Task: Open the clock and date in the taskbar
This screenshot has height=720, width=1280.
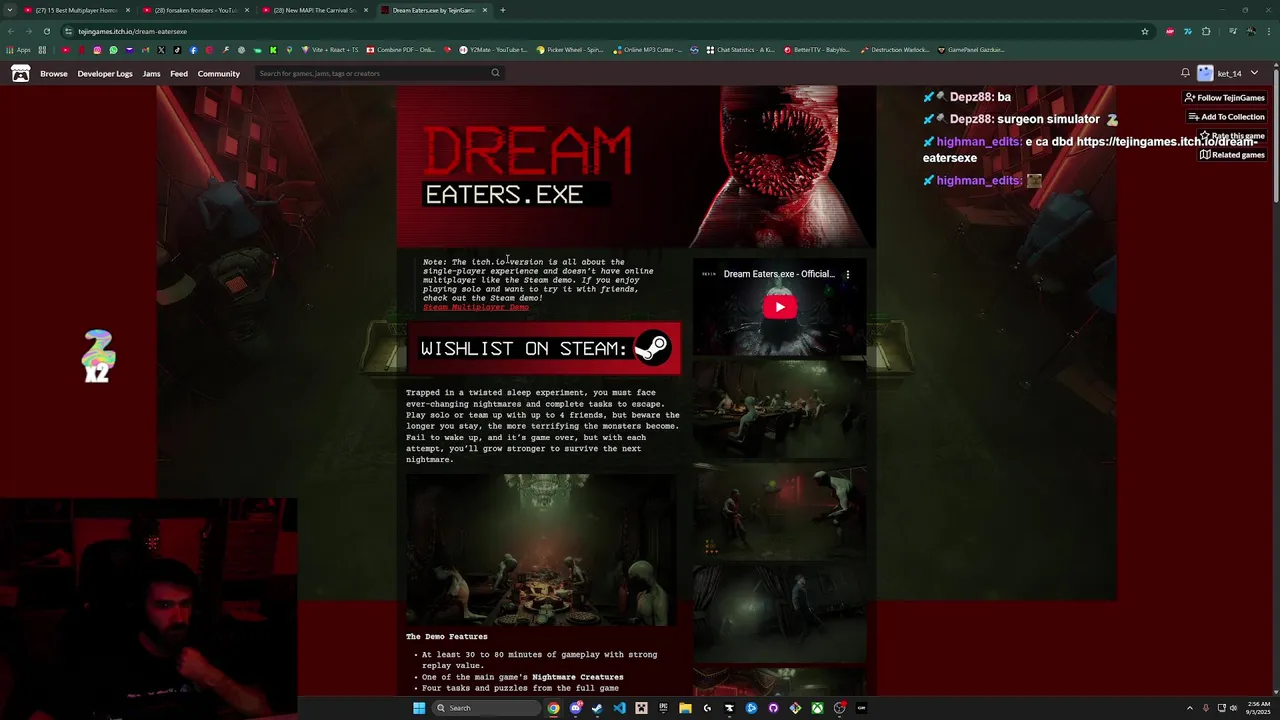Action: pyautogui.click(x=1258, y=708)
